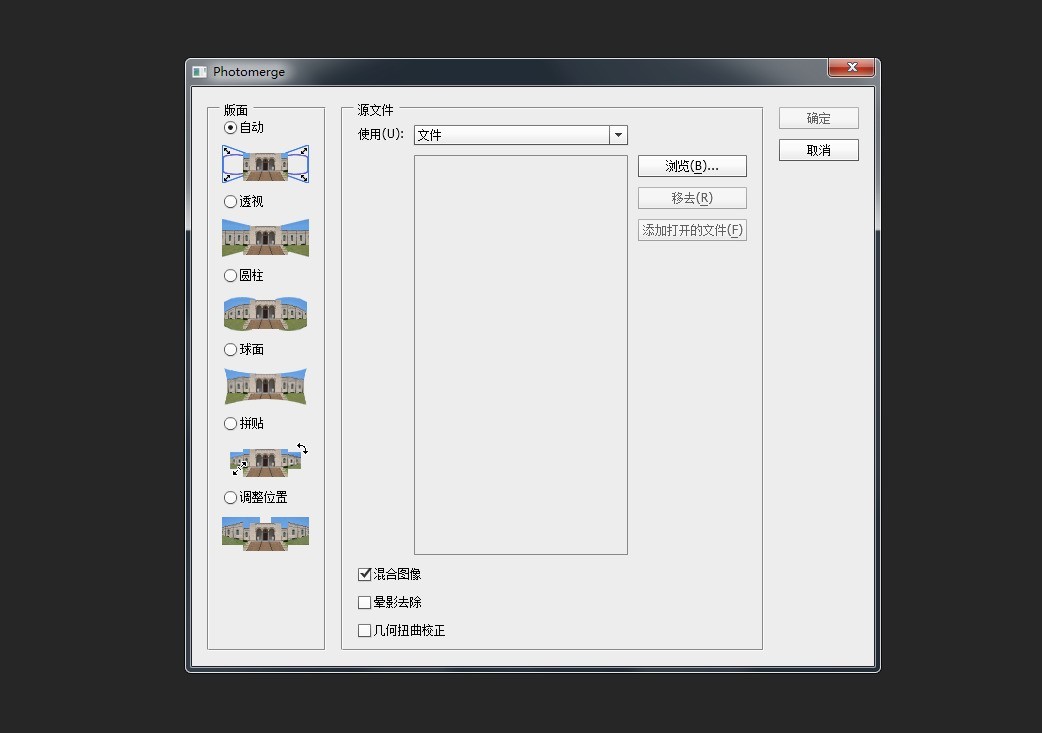The width and height of the screenshot is (1042, 733).
Task: Click the 添加打开的文件(F) button
Action: [x=692, y=230]
